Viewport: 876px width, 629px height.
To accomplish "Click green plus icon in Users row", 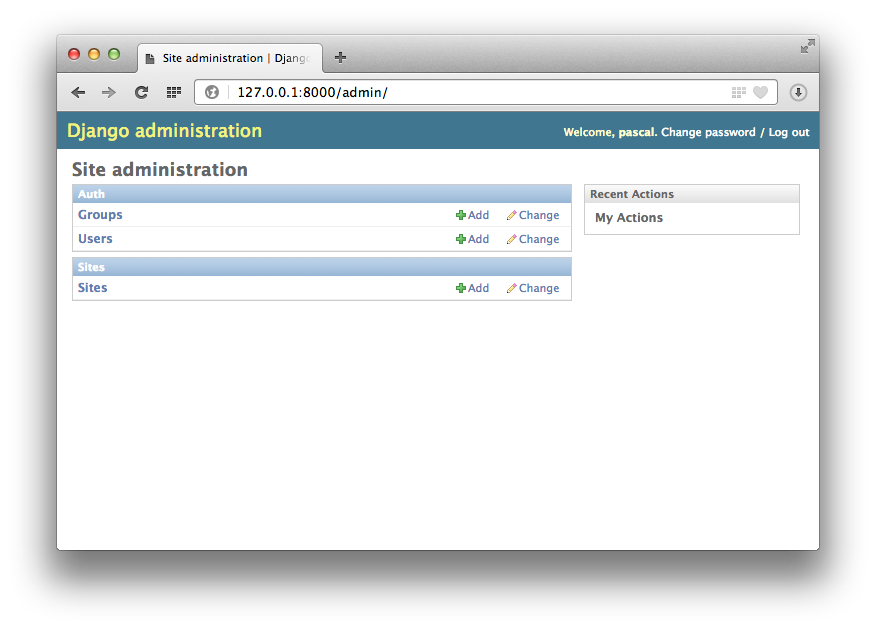I will (461, 239).
